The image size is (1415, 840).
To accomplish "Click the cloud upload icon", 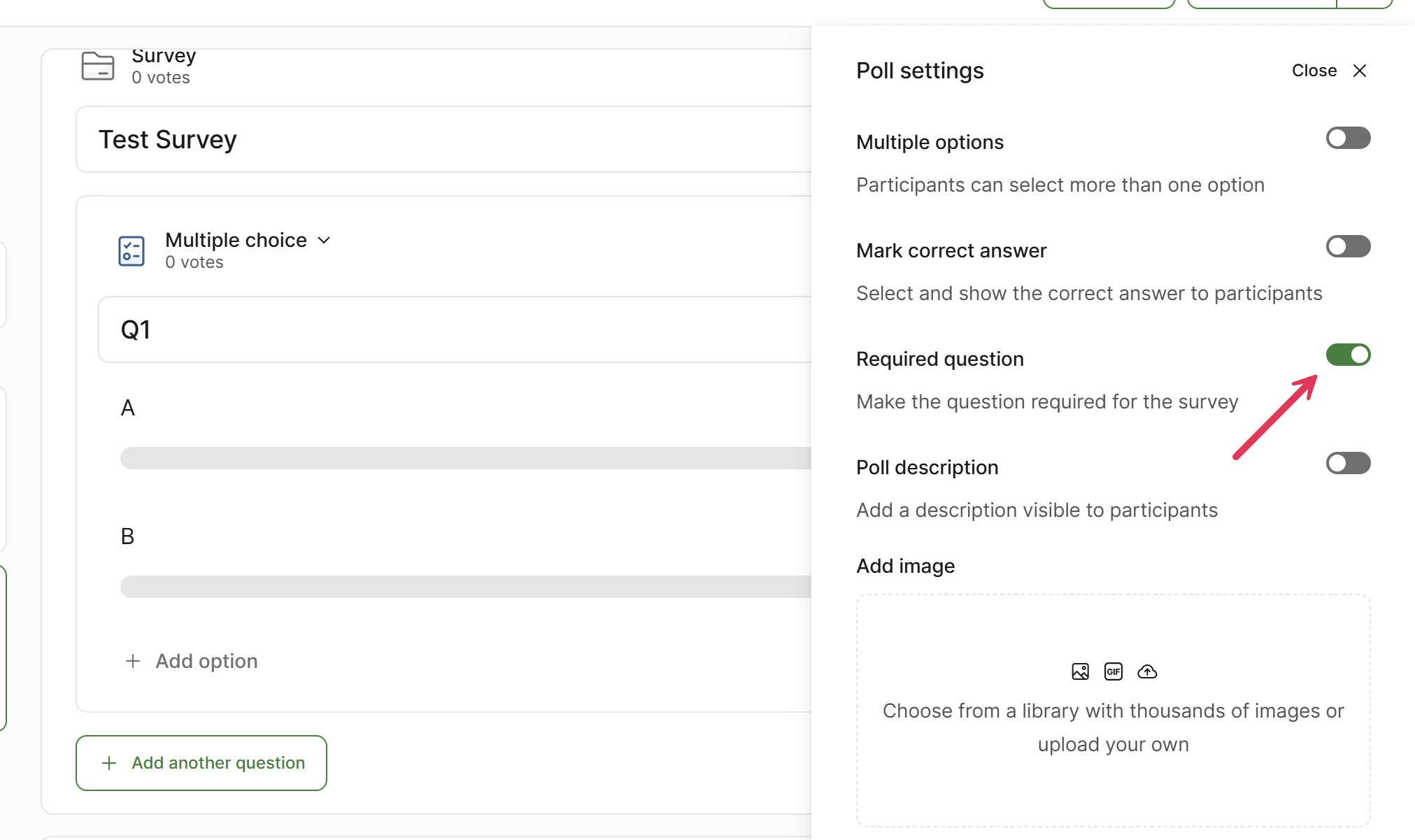I will pos(1147,671).
